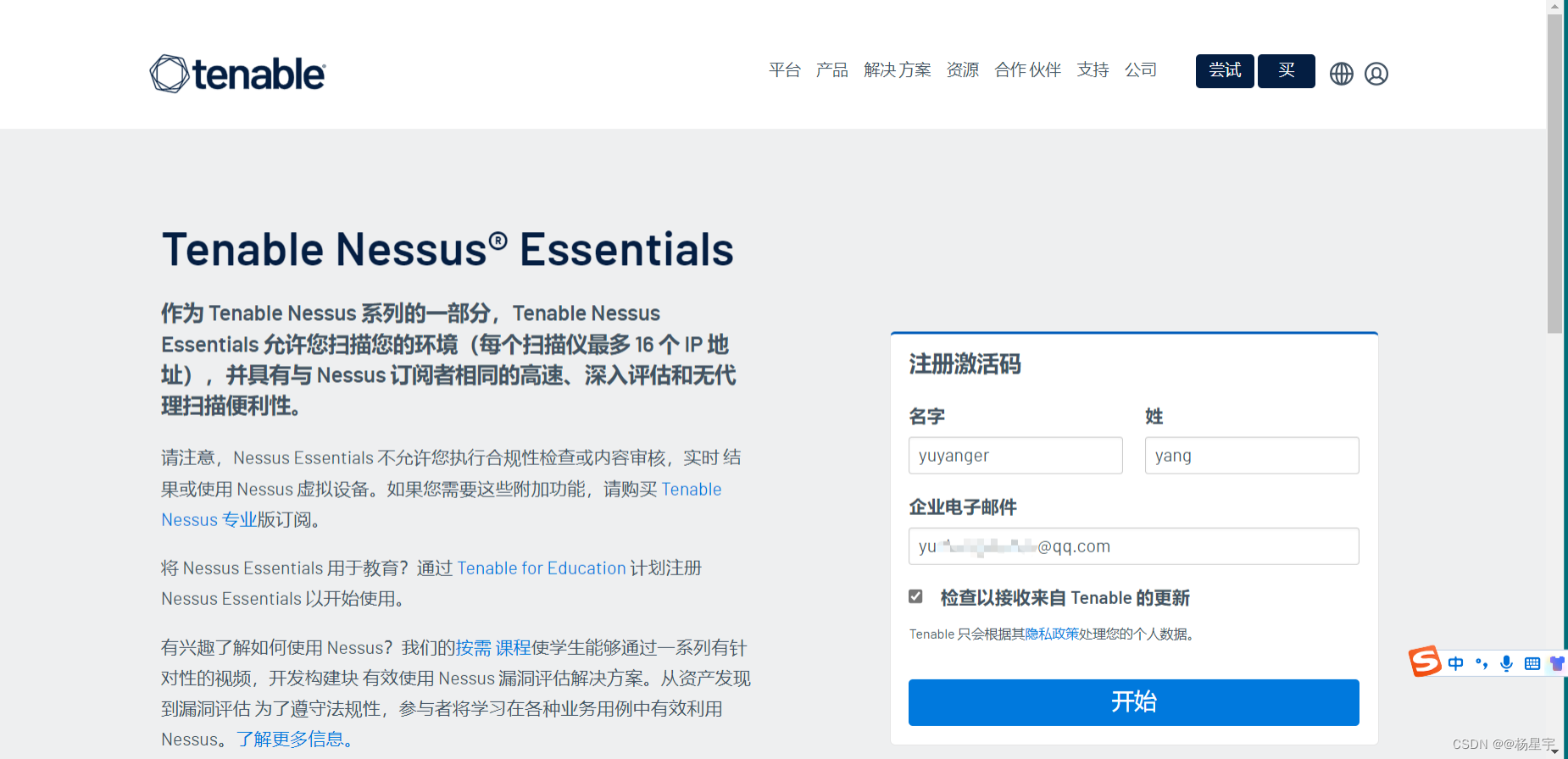Open the 按需 课程 link
This screenshot has width=1568, height=759.
pos(493,648)
